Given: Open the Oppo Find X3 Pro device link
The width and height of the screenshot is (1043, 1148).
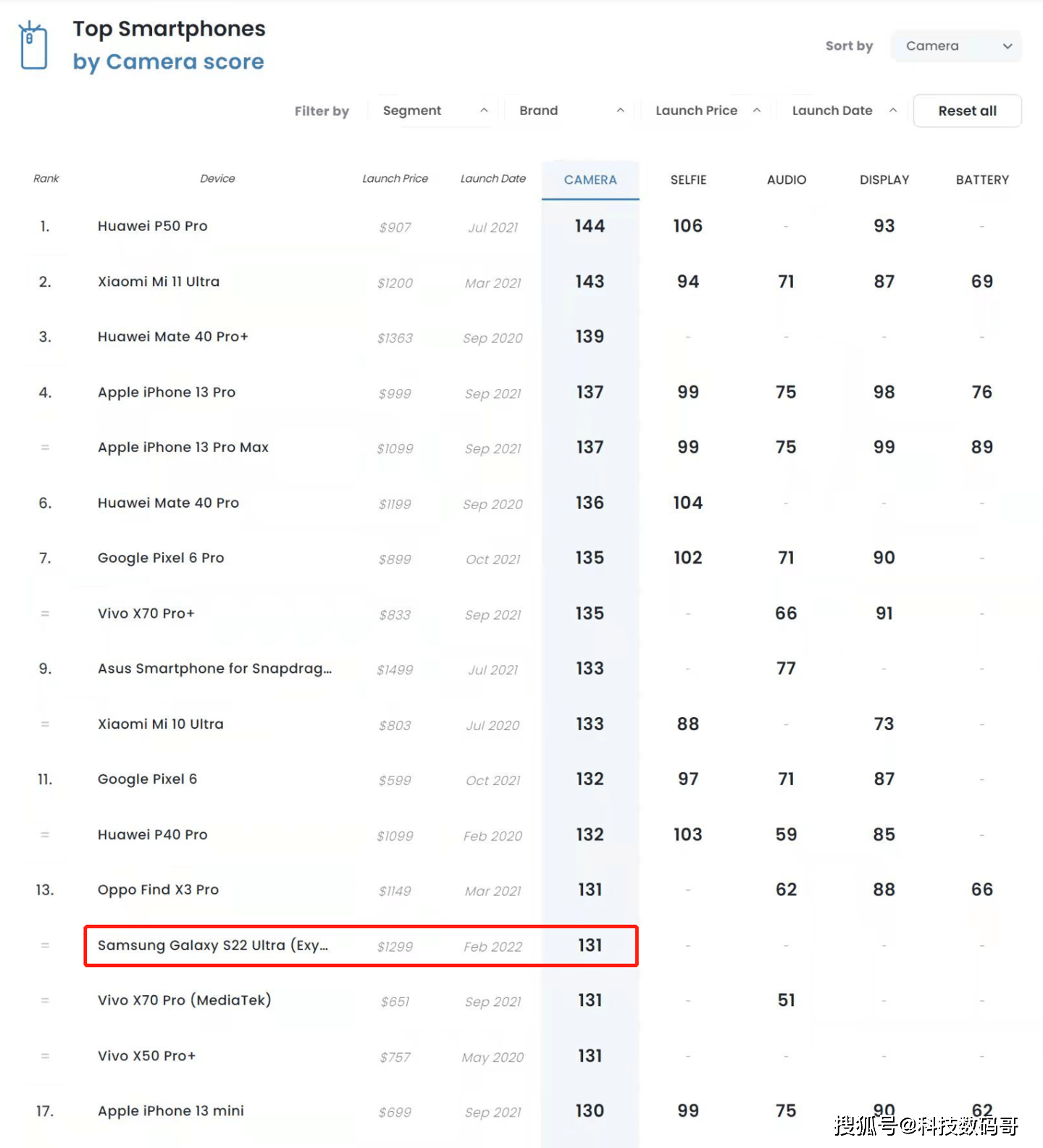Looking at the screenshot, I should point(158,890).
